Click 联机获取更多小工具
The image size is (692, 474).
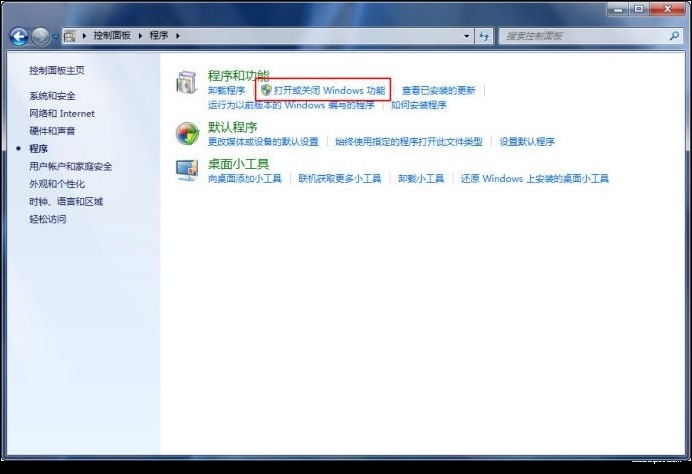pos(340,179)
